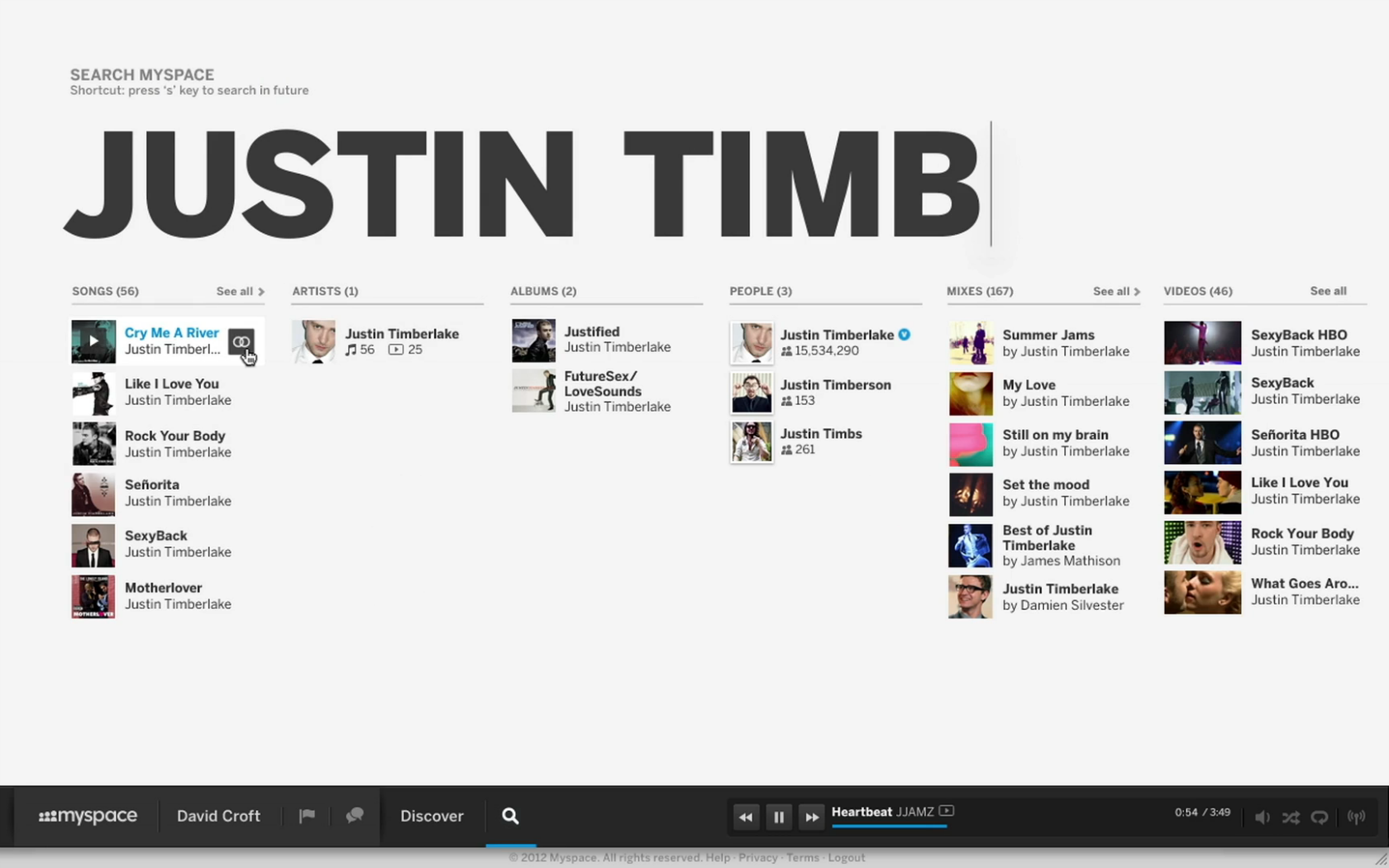The image size is (1389, 868).
Task: See all Songs results
Action: click(240, 291)
